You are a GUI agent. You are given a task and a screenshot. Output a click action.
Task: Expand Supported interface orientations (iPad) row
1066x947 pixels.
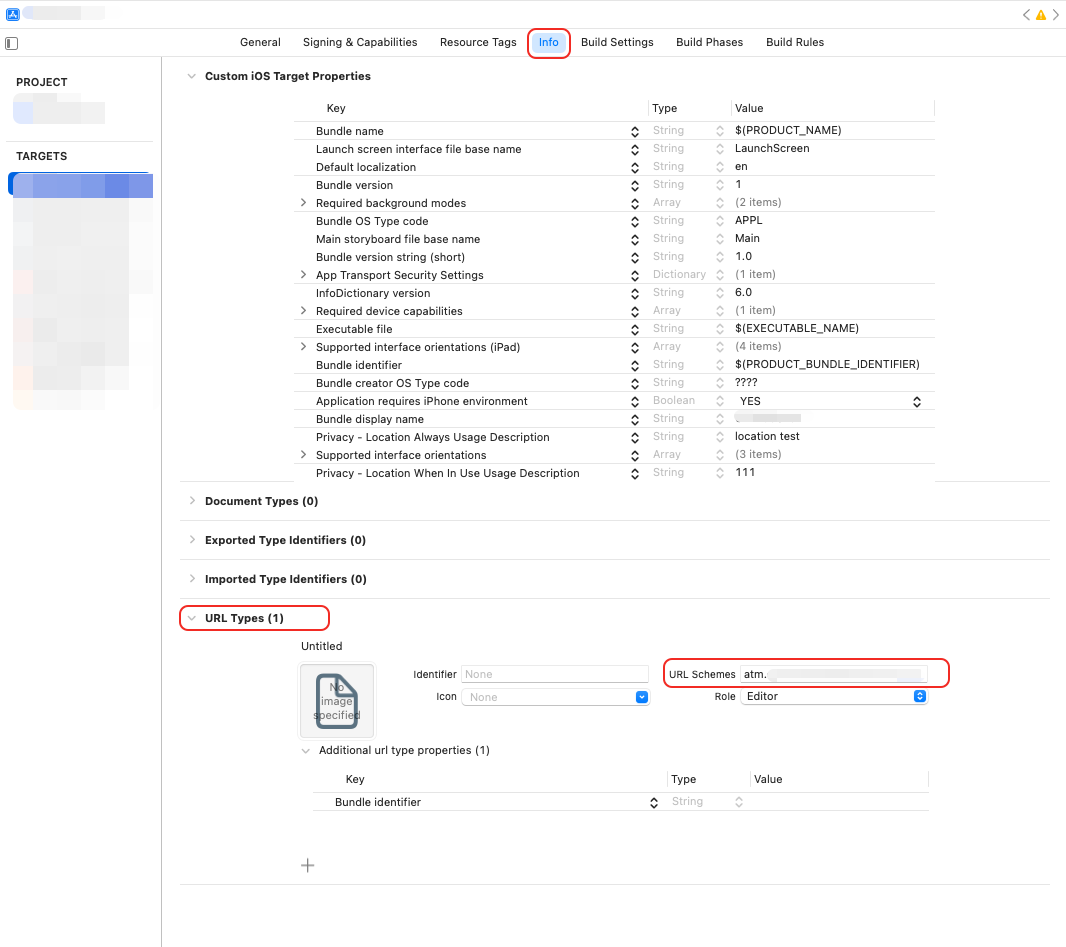coord(303,347)
